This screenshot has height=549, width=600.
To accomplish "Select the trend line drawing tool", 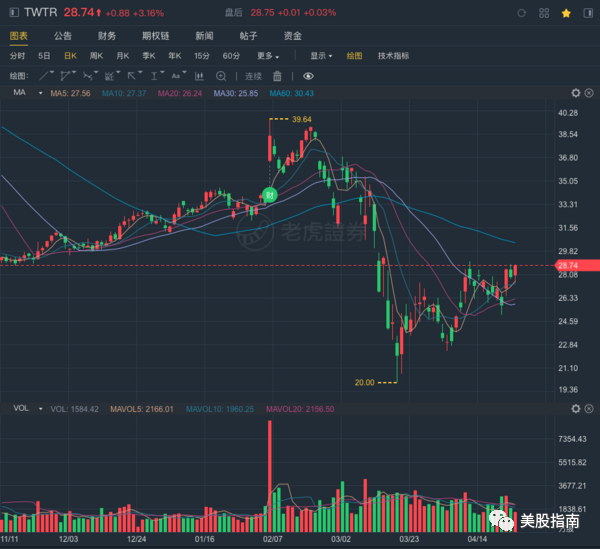I will point(43,76).
